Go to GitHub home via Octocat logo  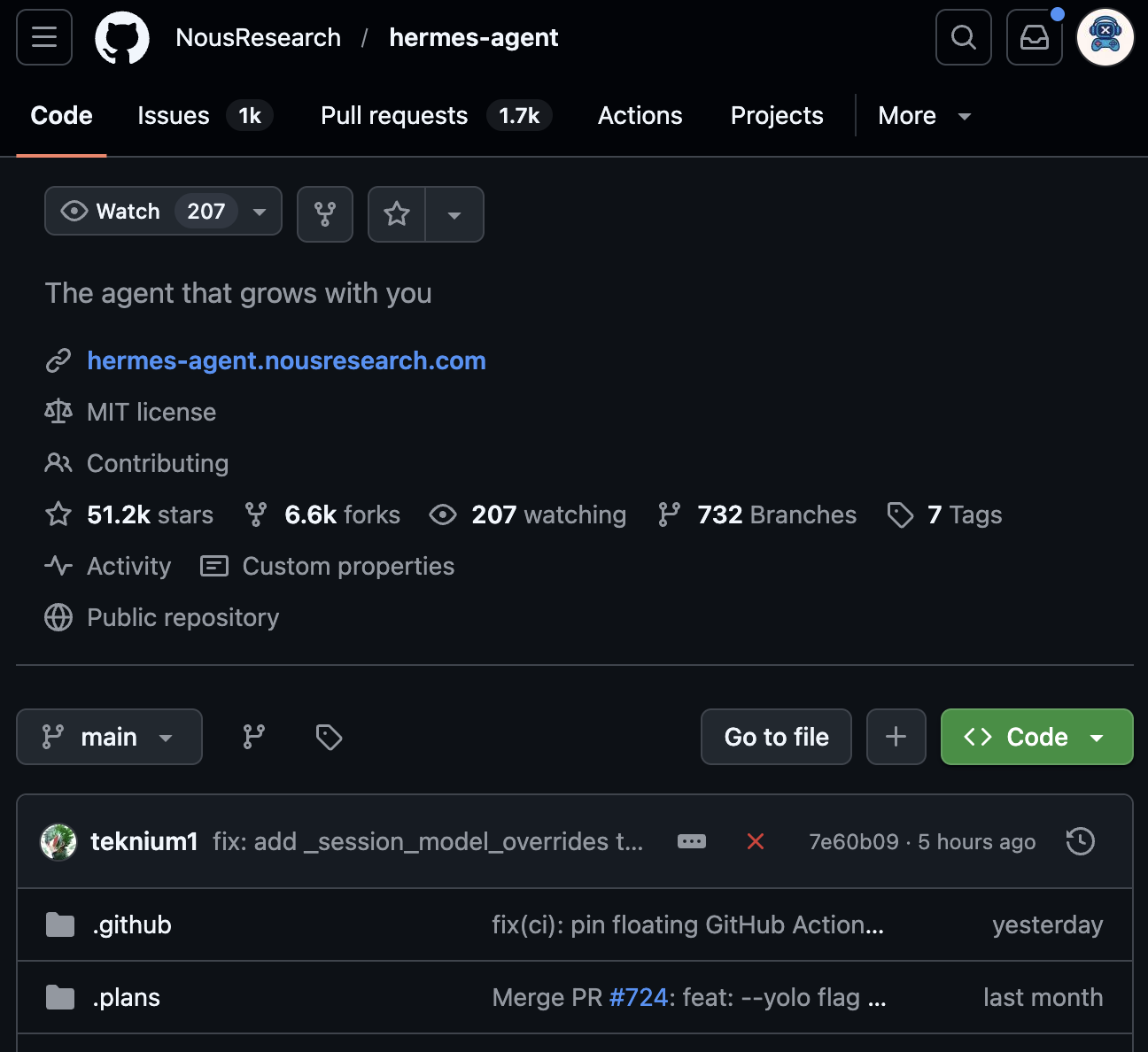(122, 37)
